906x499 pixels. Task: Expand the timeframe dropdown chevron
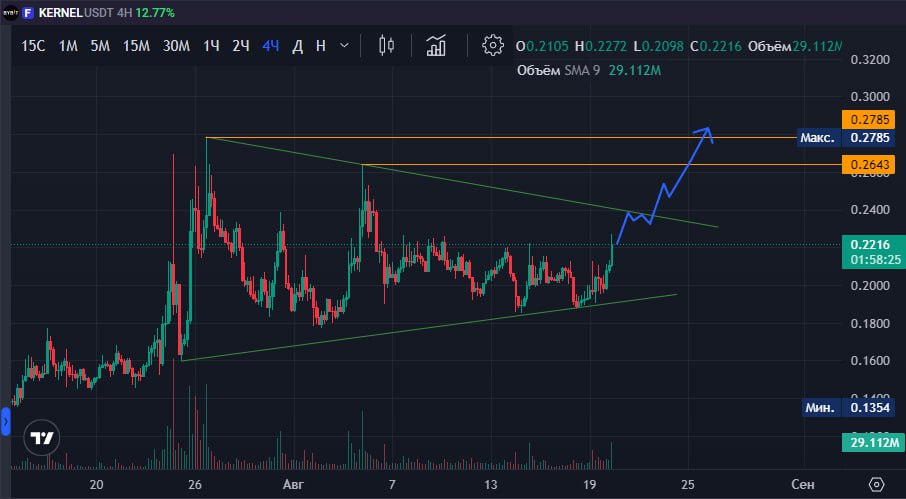pos(344,46)
